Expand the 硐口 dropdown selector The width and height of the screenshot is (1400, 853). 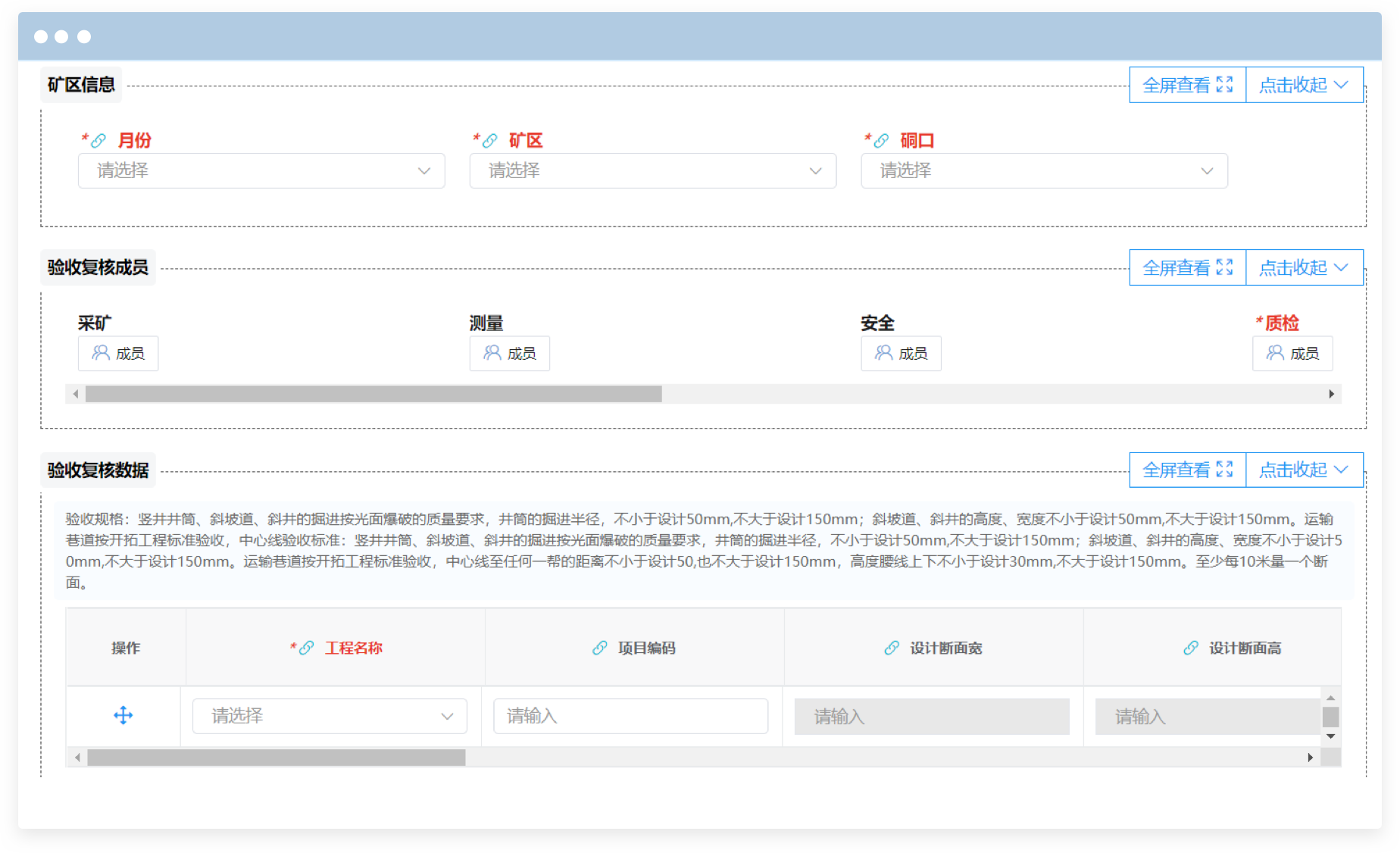coord(1044,171)
